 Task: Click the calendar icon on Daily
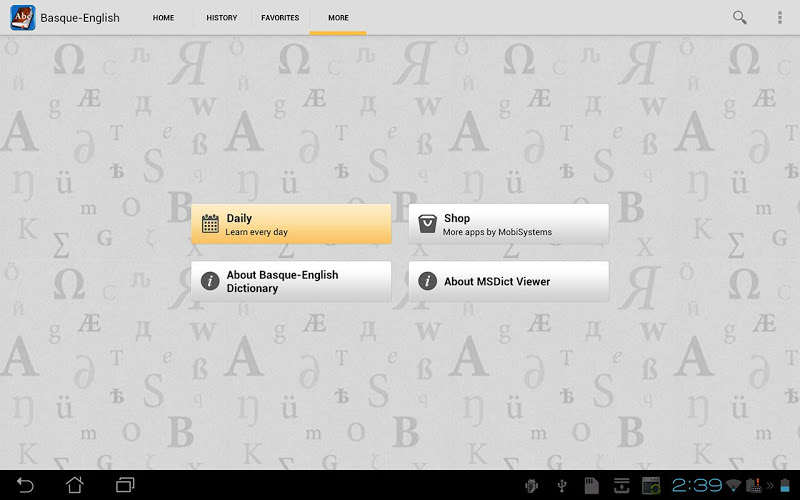[210, 224]
